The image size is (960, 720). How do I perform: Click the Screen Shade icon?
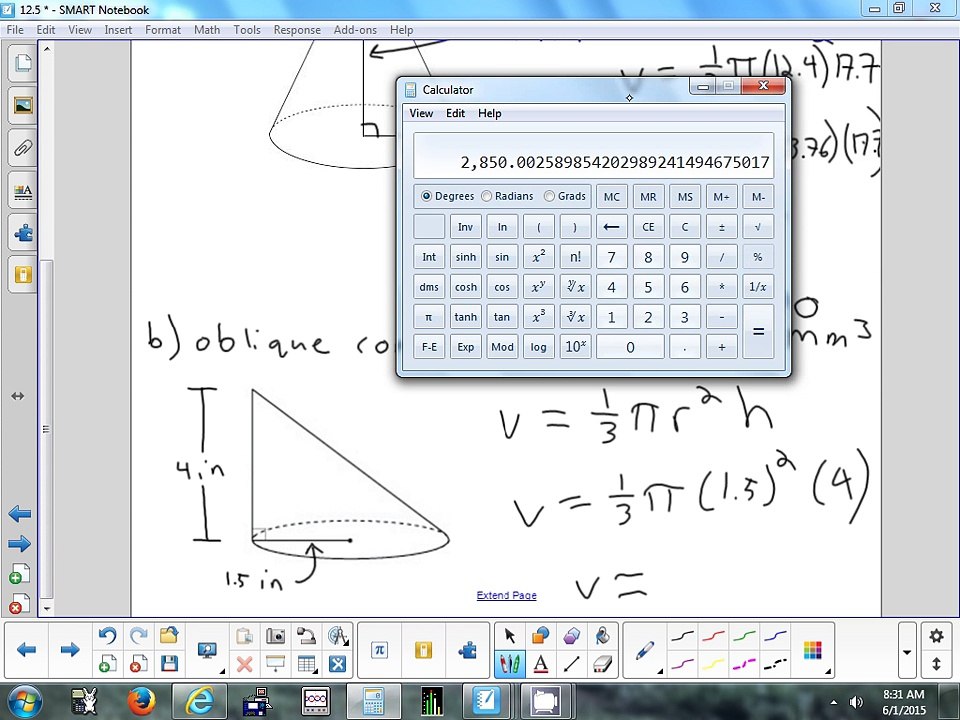[276, 664]
